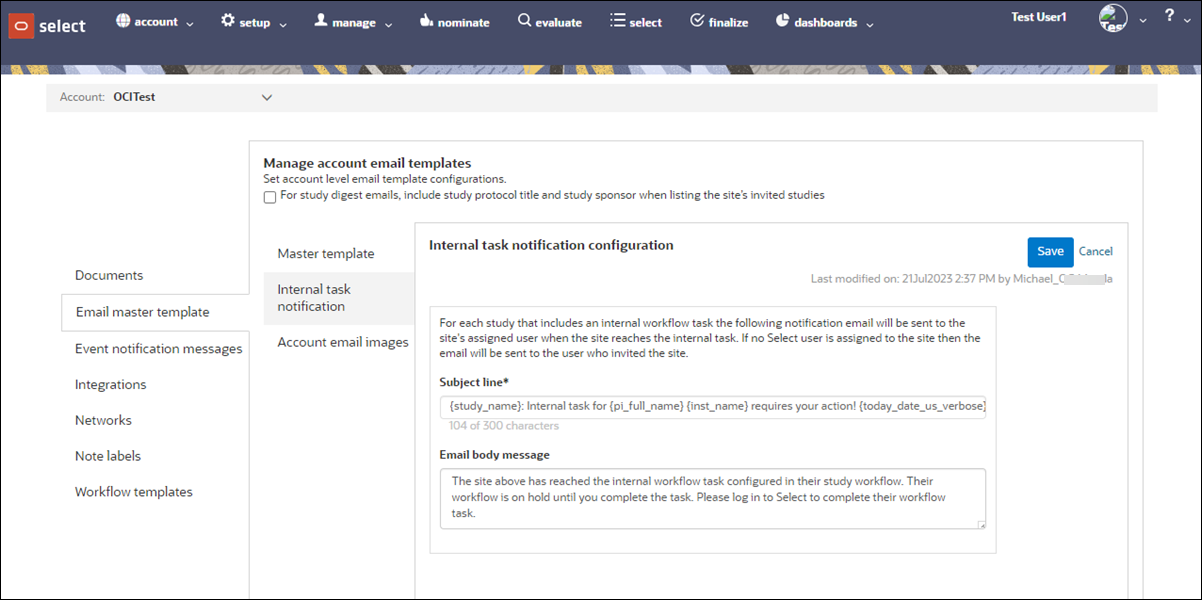
Task: Click the thumbs-up nominate icon
Action: click(x=425, y=20)
